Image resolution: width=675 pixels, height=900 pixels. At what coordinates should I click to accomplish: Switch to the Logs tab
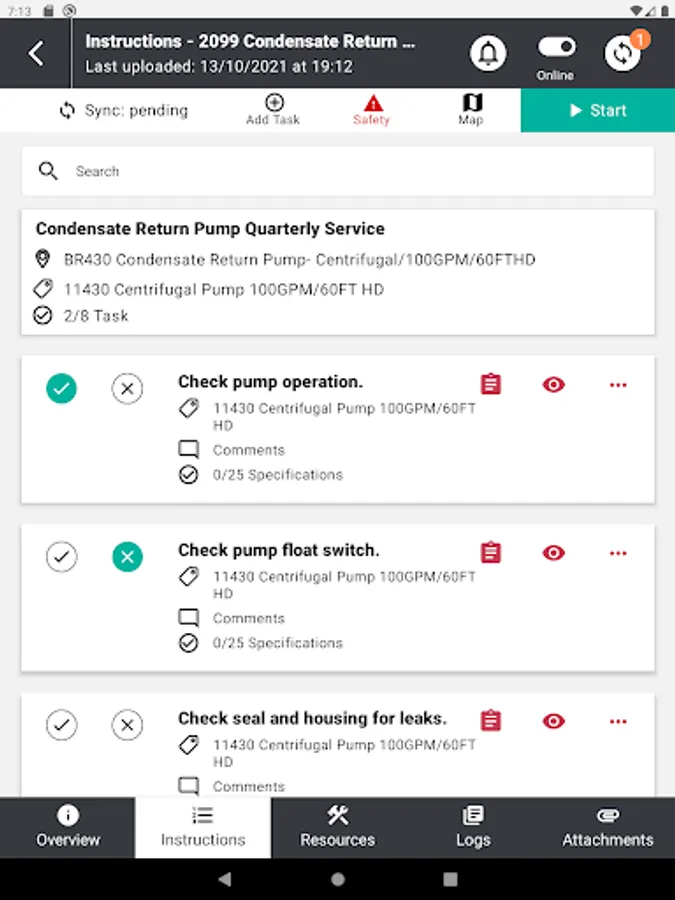(473, 827)
